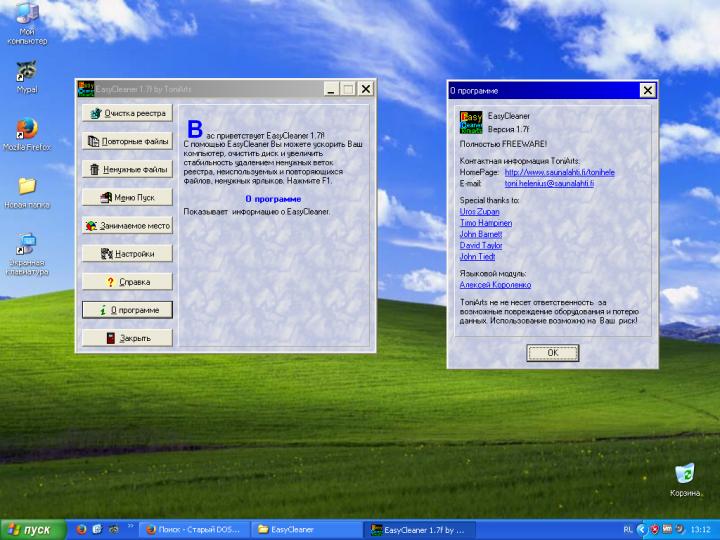
Task: Open the saunalahti.fi homepage link
Action: (559, 172)
